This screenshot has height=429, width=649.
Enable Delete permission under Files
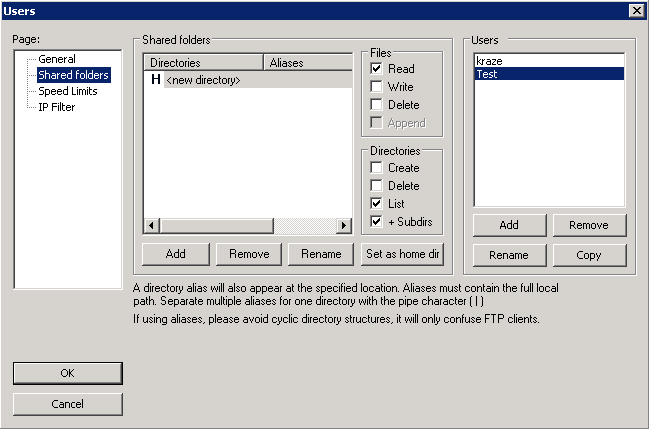[x=377, y=105]
